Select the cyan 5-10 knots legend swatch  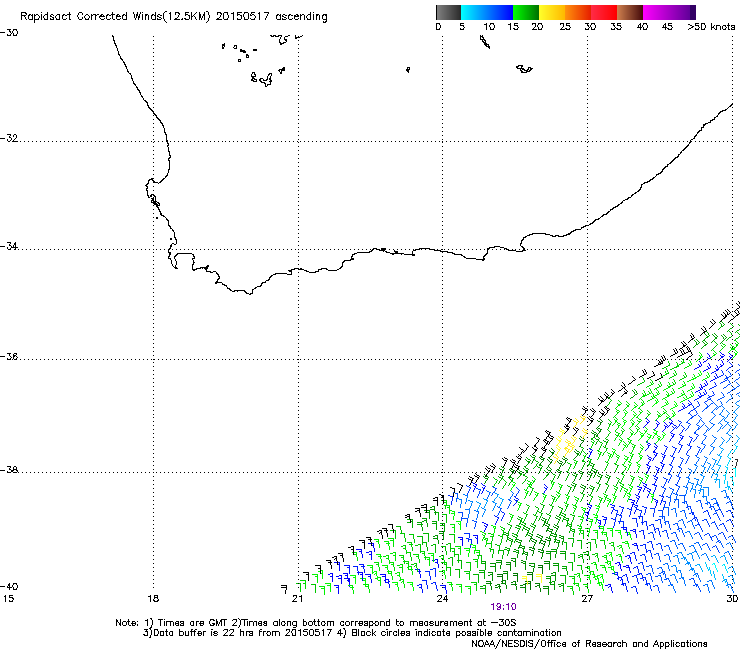(x=474, y=12)
